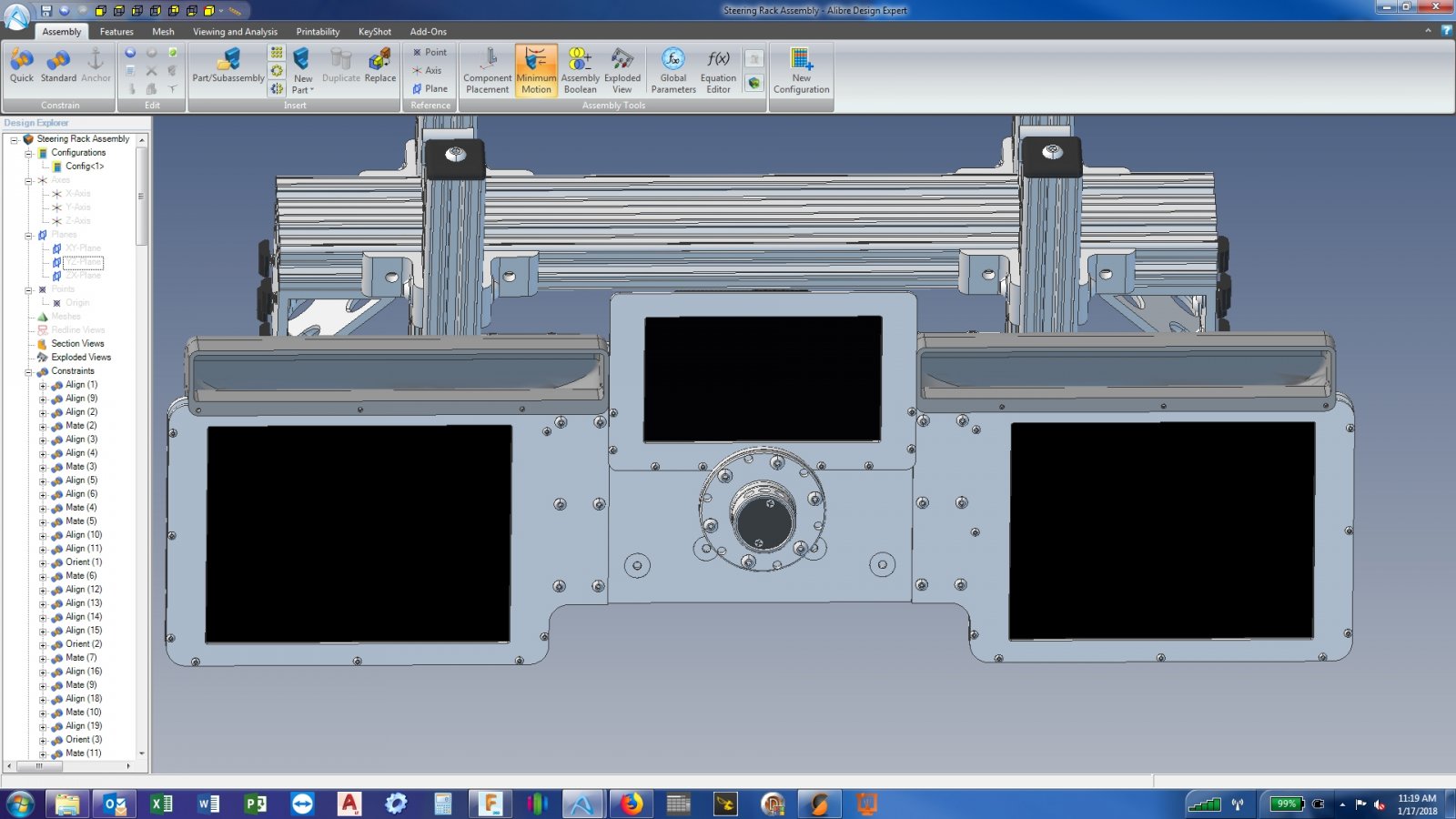The width and height of the screenshot is (1456, 819).
Task: Select the Quick constraint tool
Action: (22, 67)
